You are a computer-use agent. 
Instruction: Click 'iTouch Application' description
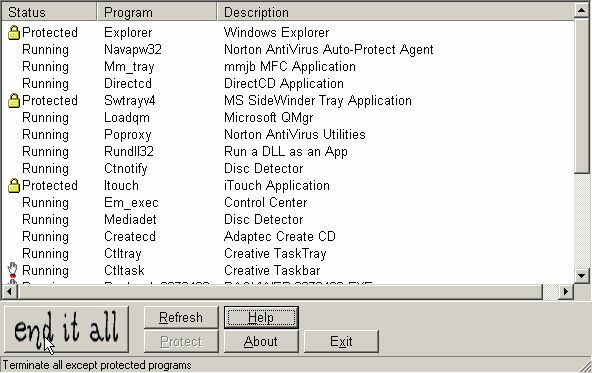(277, 186)
